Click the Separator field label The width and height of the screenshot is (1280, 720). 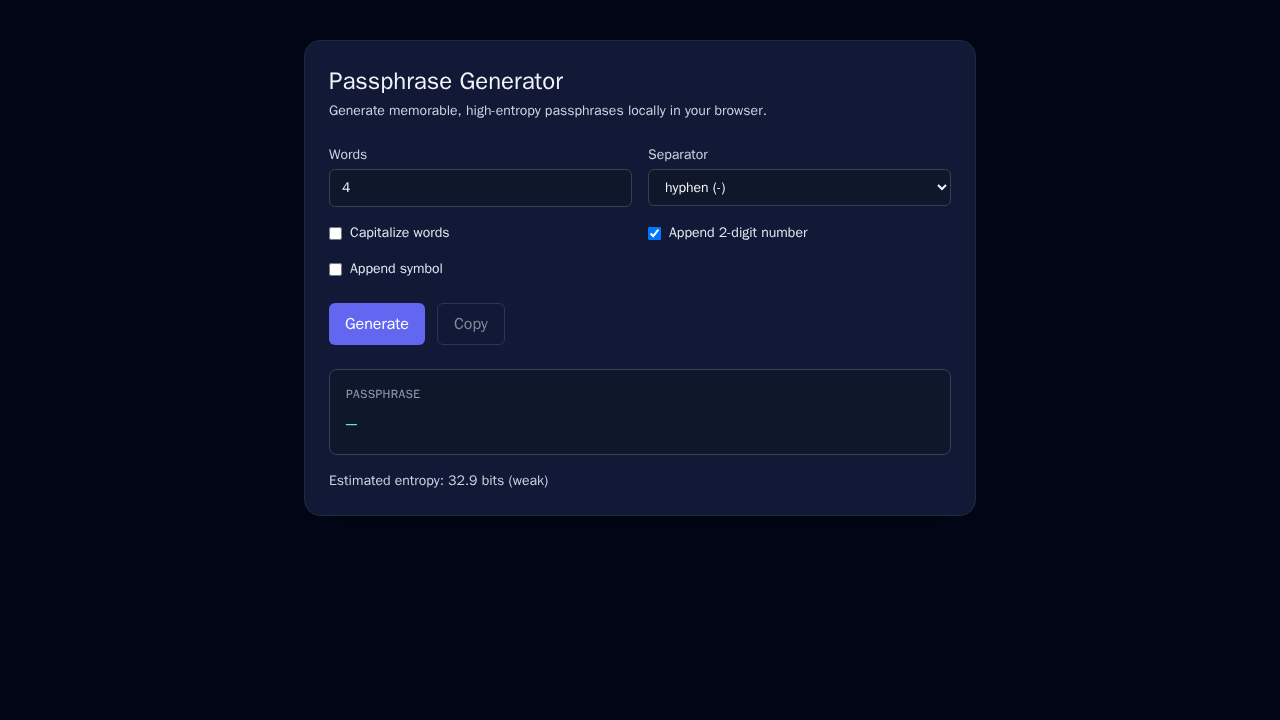pyautogui.click(x=678, y=154)
